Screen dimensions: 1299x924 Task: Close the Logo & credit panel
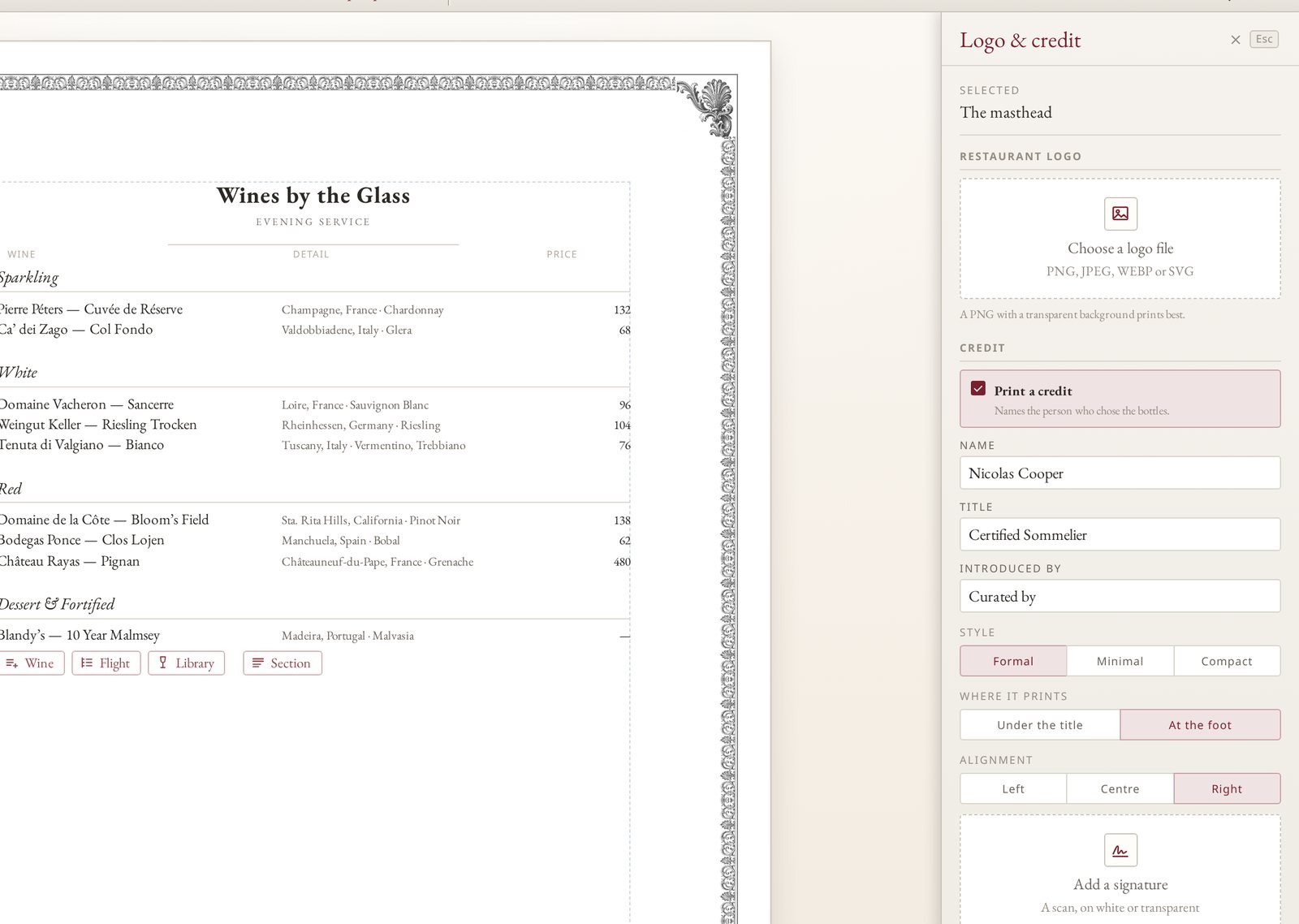point(1235,40)
